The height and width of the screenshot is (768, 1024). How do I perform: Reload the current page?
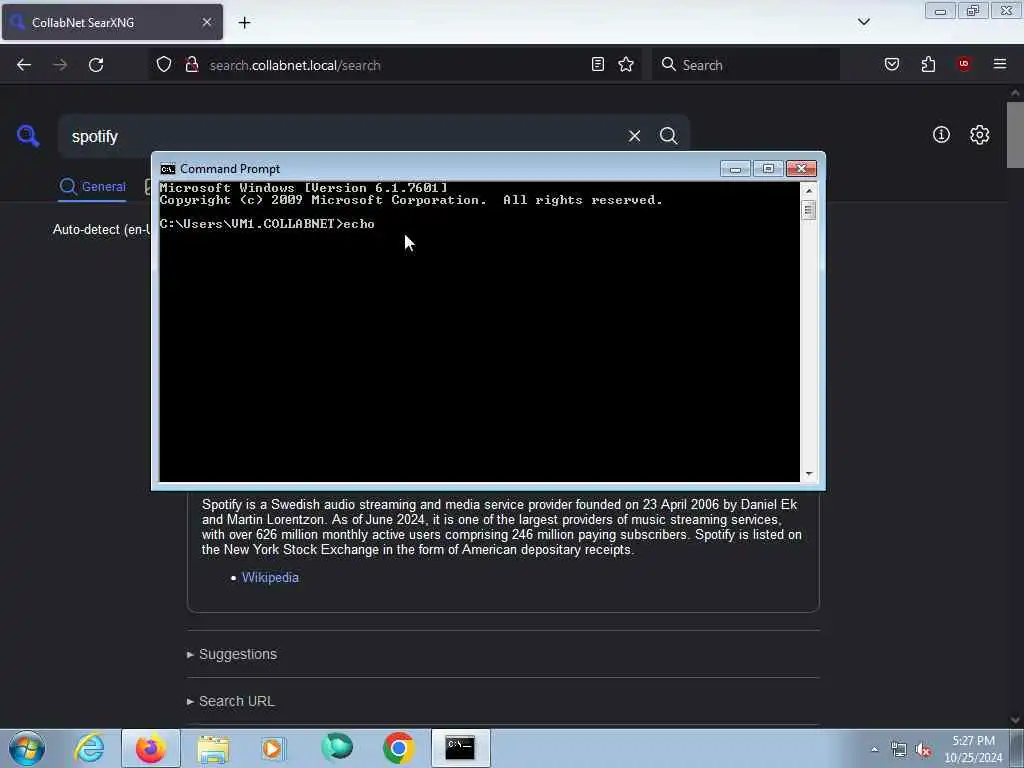coord(96,65)
